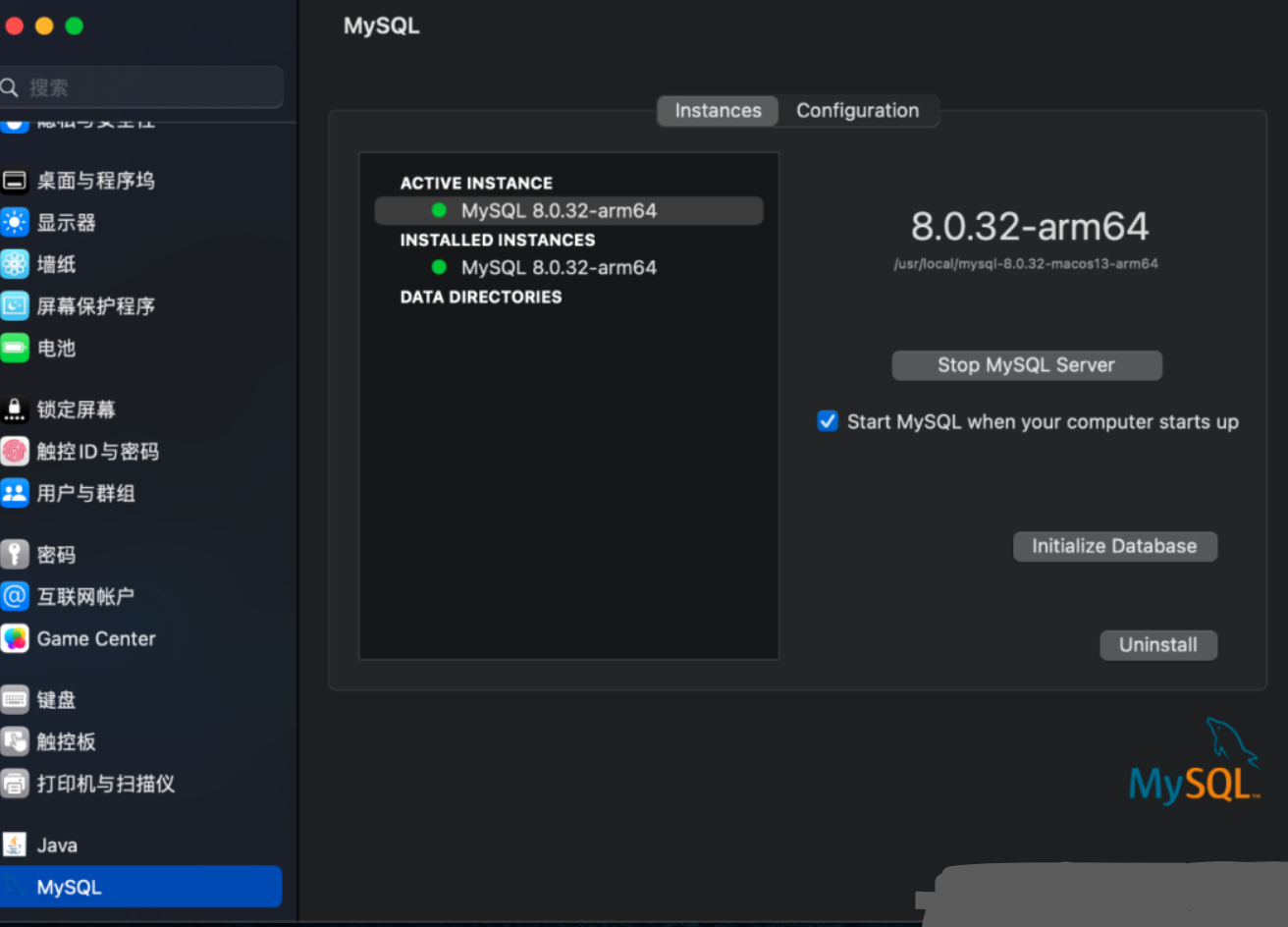
Task: Click the Uninstall button
Action: (x=1157, y=645)
